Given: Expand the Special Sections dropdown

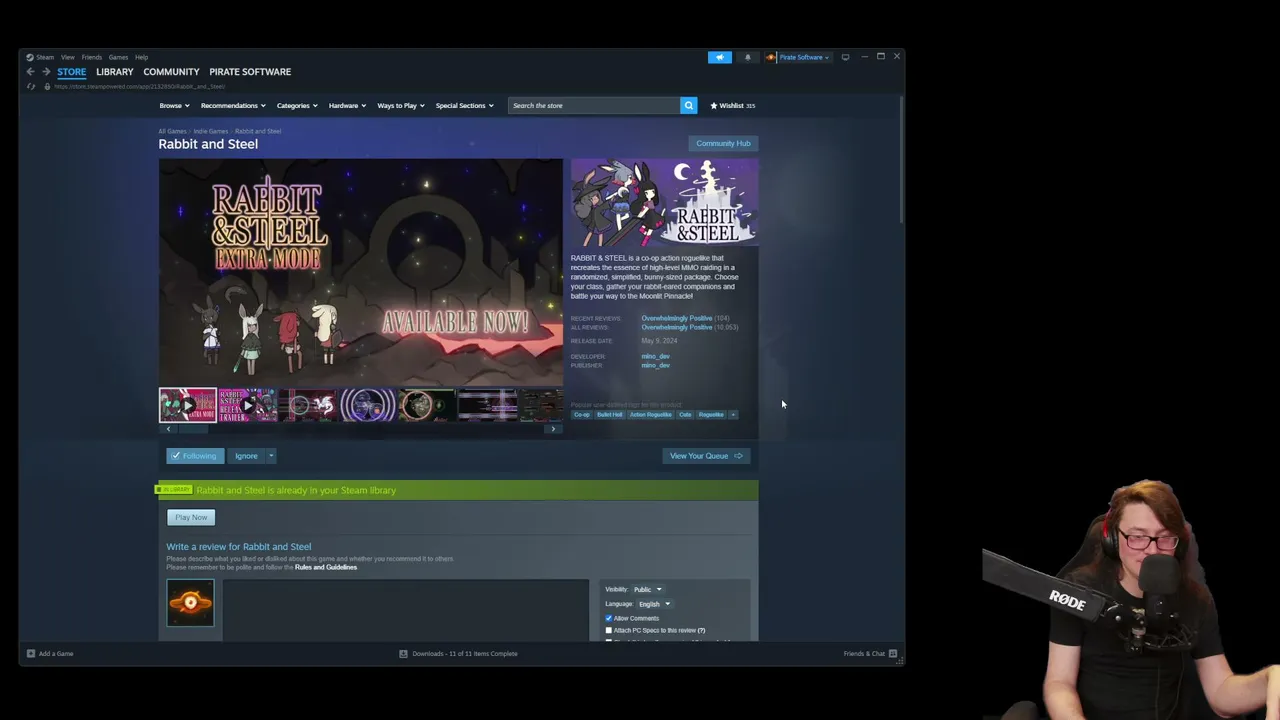Looking at the screenshot, I should (x=464, y=105).
